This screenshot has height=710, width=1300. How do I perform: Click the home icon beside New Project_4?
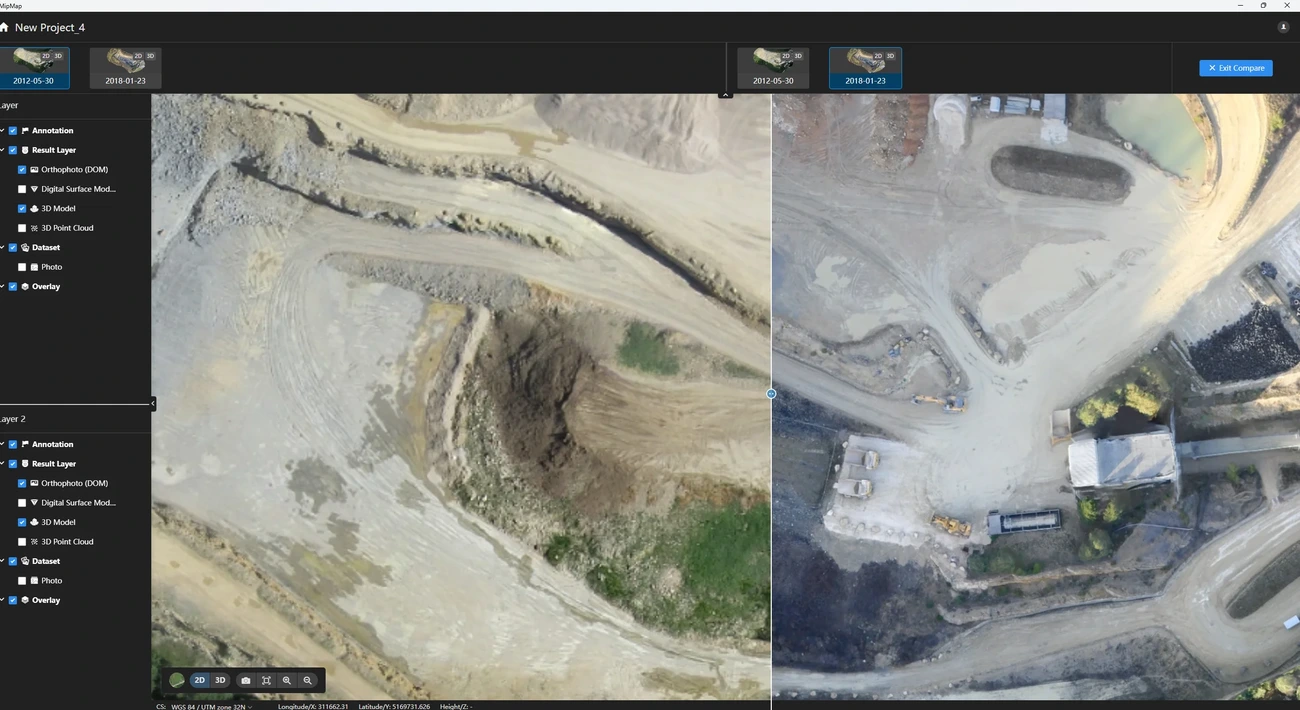(4, 27)
